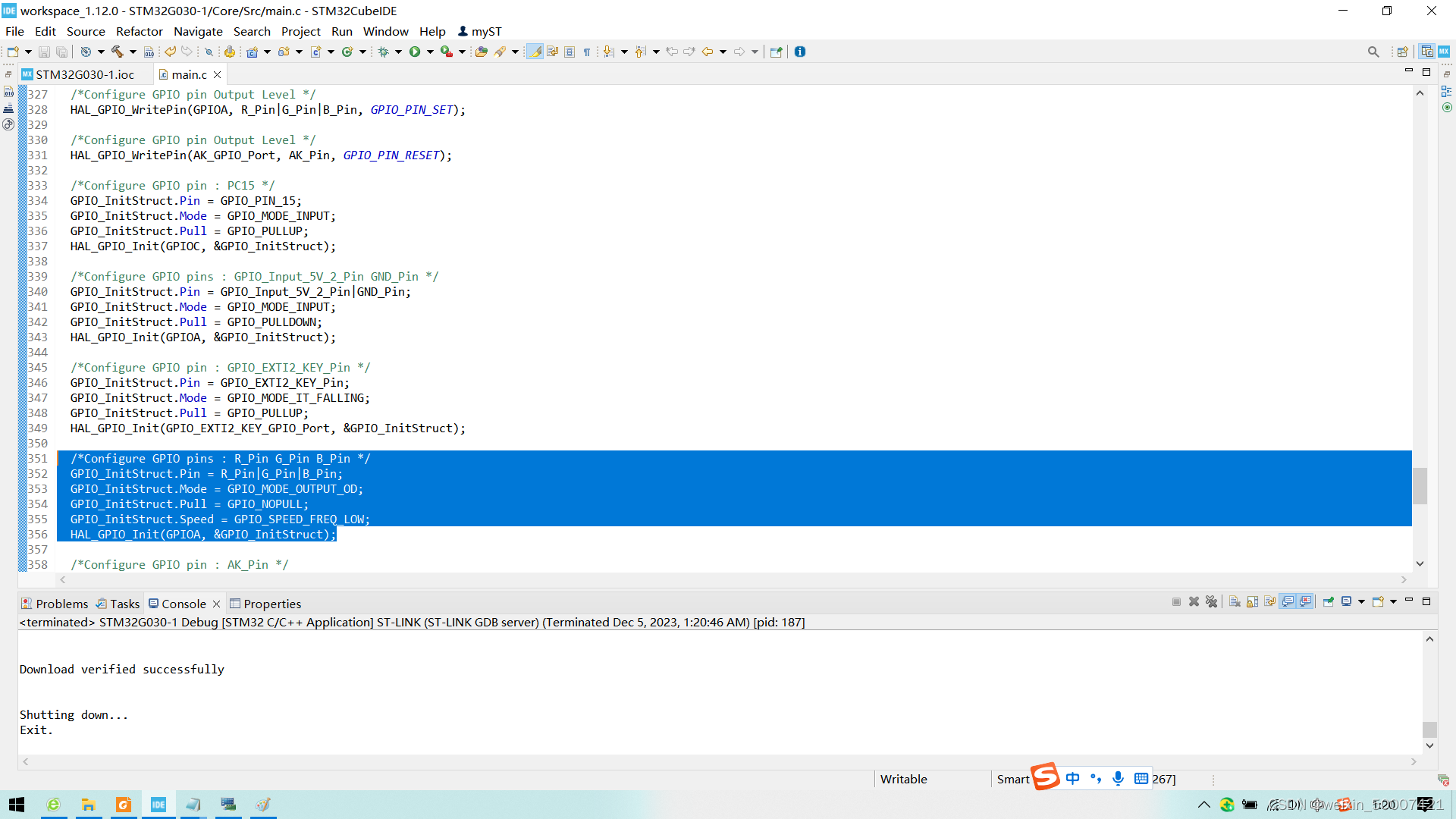1456x819 pixels.
Task: Close the main.c editor tab
Action: (x=218, y=74)
